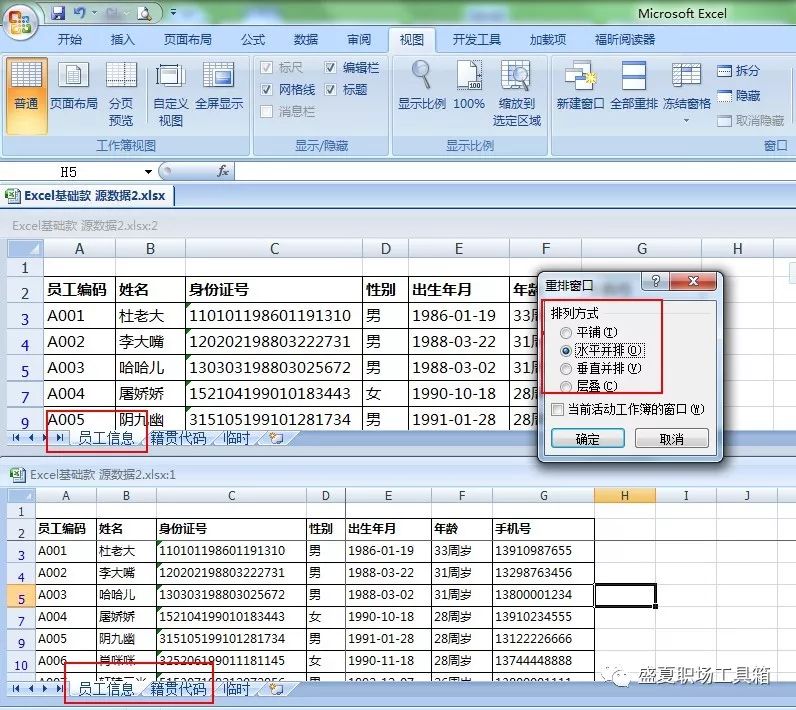Viewport: 796px width, 710px height.
Task: Click the insert function fx button
Action: (222, 171)
